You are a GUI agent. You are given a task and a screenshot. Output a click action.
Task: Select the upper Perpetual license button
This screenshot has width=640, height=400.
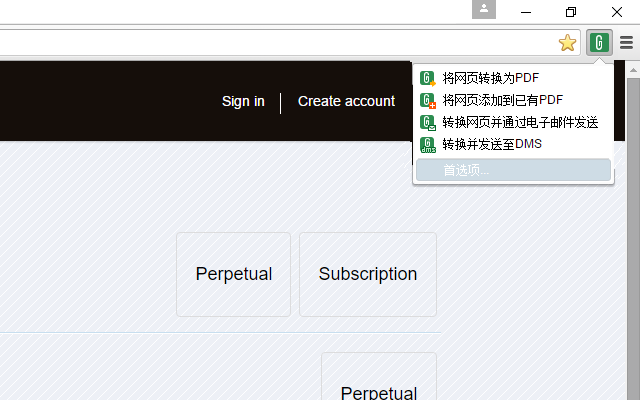point(233,274)
